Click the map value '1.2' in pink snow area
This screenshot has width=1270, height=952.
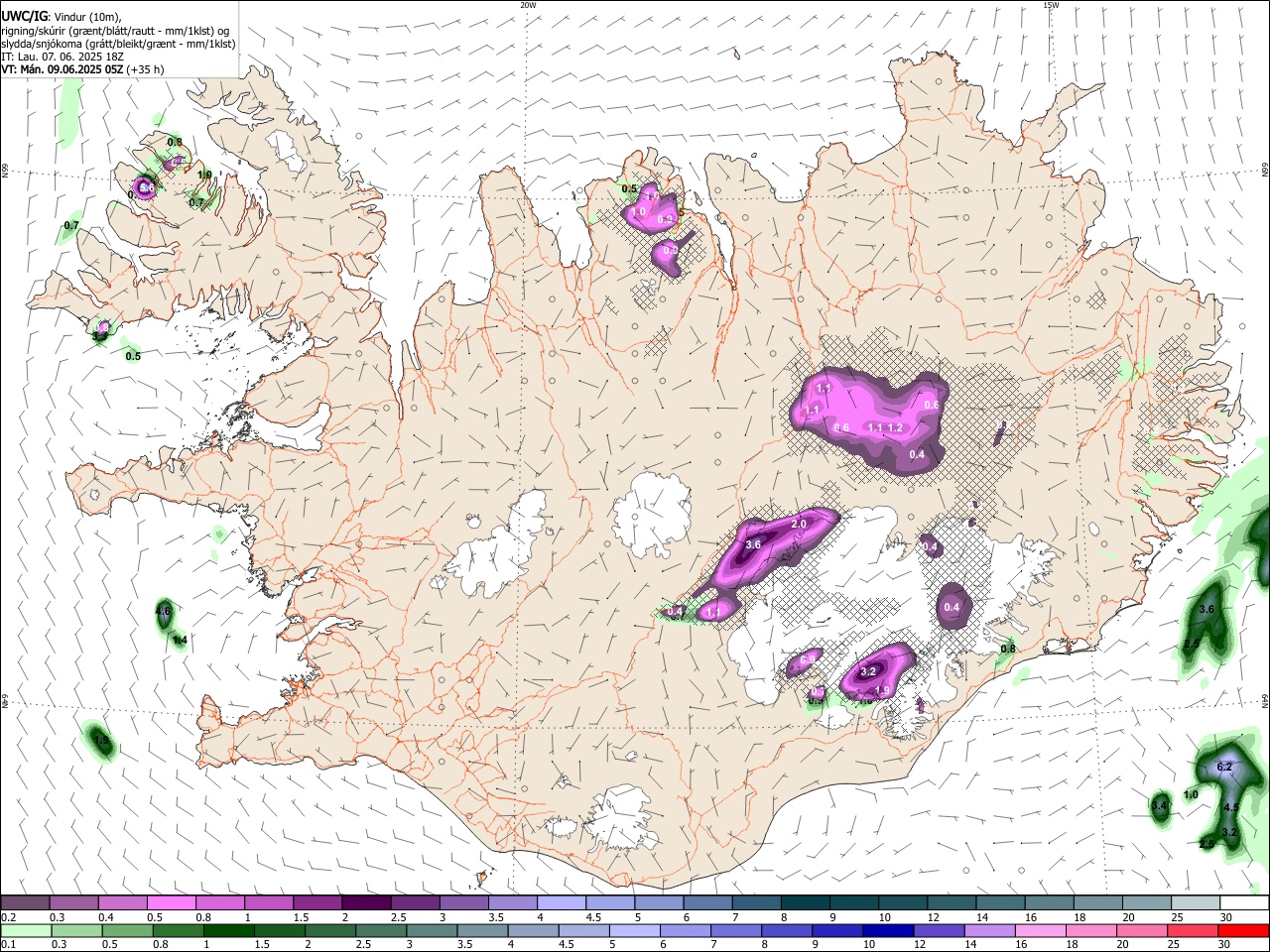coord(894,428)
